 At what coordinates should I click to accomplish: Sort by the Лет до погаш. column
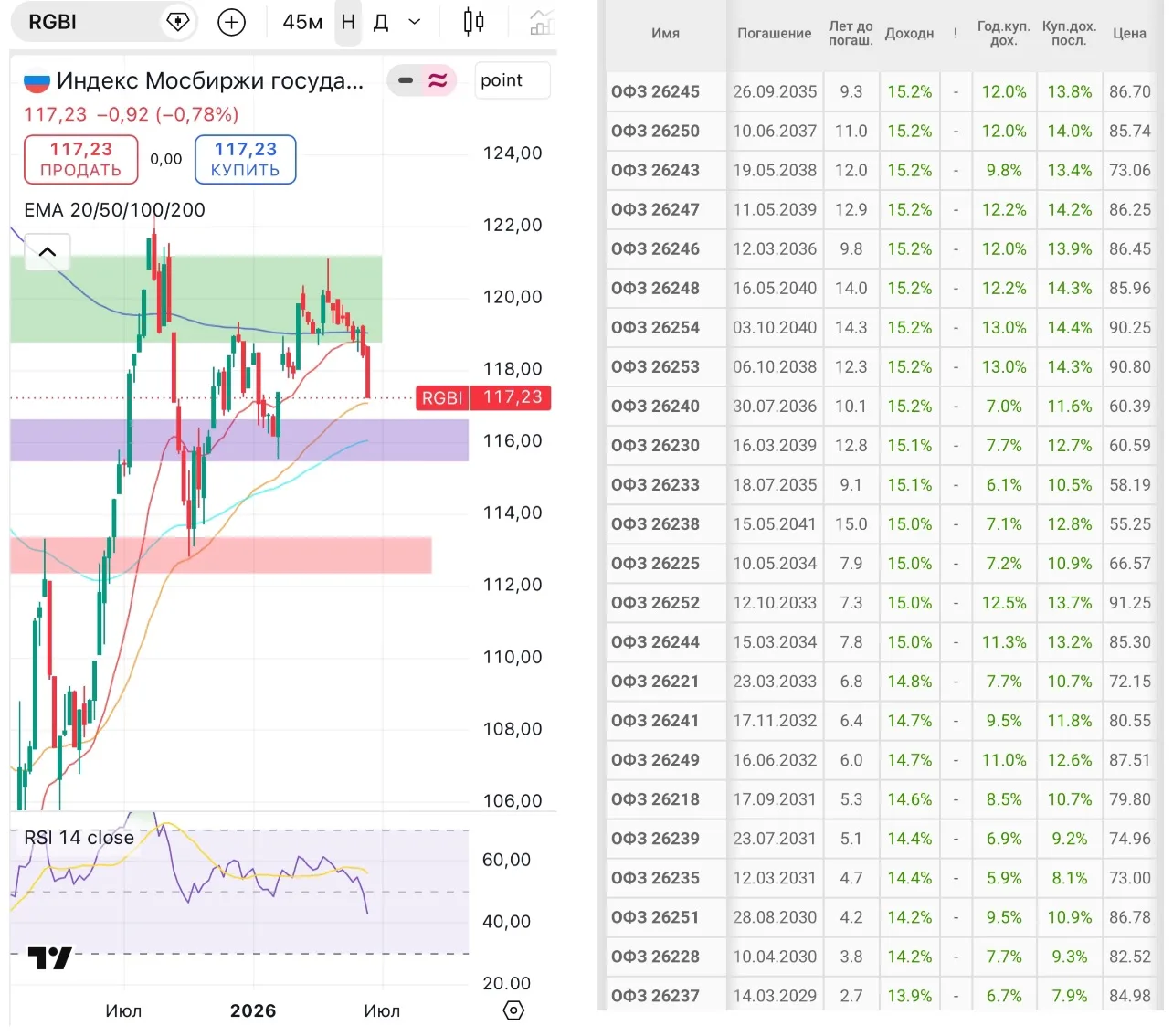[851, 34]
